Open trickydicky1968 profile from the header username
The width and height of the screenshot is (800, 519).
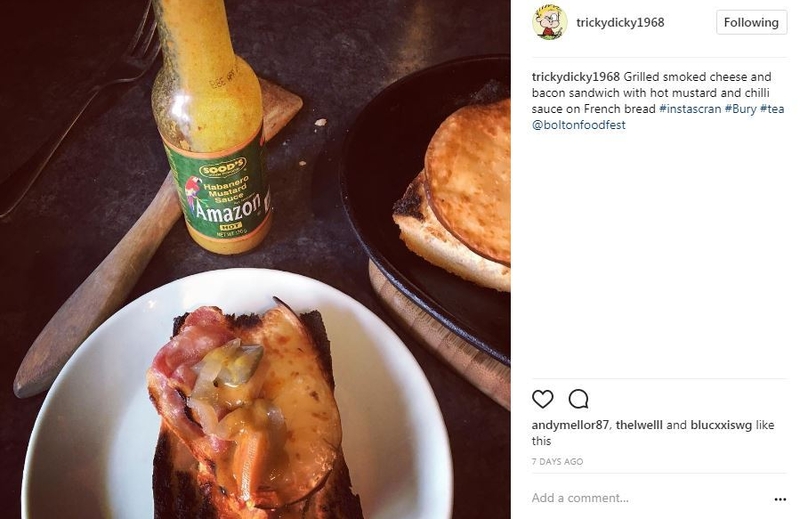tap(620, 23)
